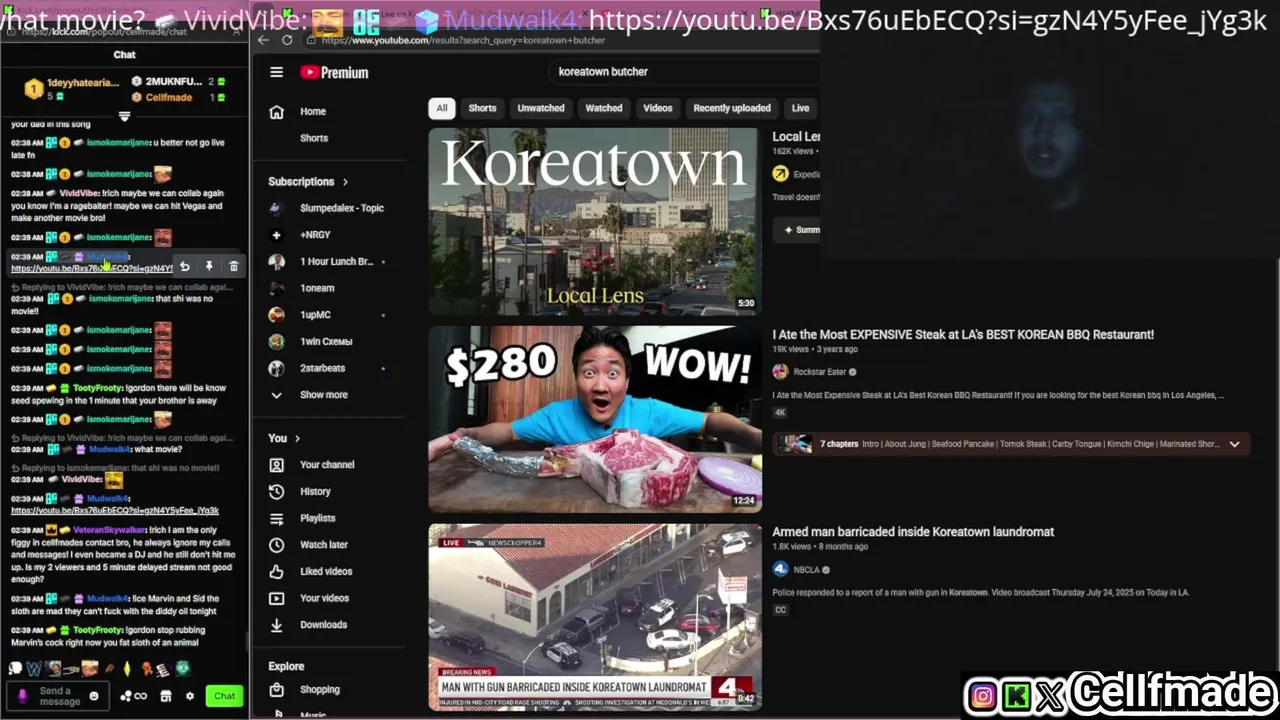Delete Mudwalk4's hovered chat message
This screenshot has width=1280, height=720.
[x=234, y=266]
